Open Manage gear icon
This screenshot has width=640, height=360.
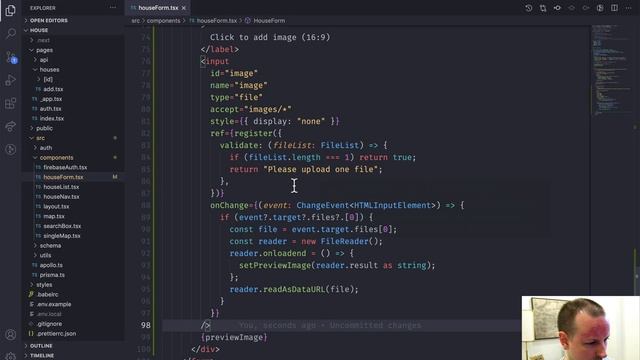click(11, 356)
